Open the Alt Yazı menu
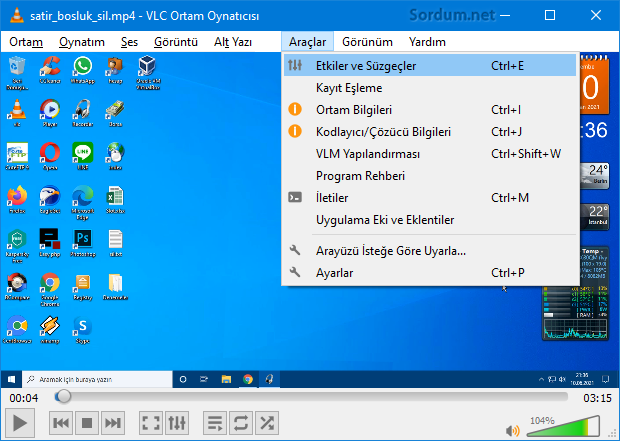The image size is (620, 441). [233, 42]
